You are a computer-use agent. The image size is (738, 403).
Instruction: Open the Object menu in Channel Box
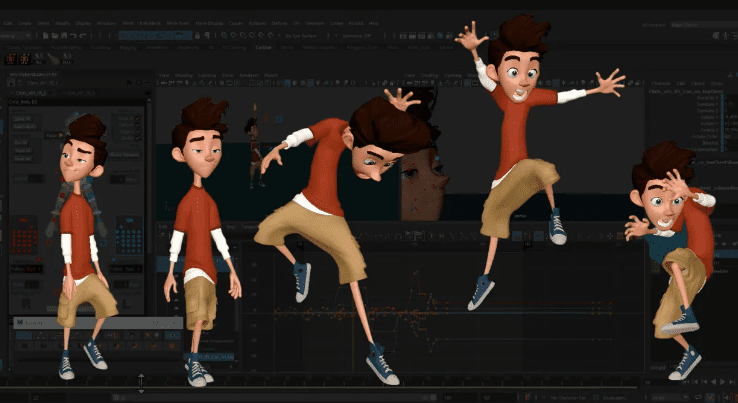point(698,83)
